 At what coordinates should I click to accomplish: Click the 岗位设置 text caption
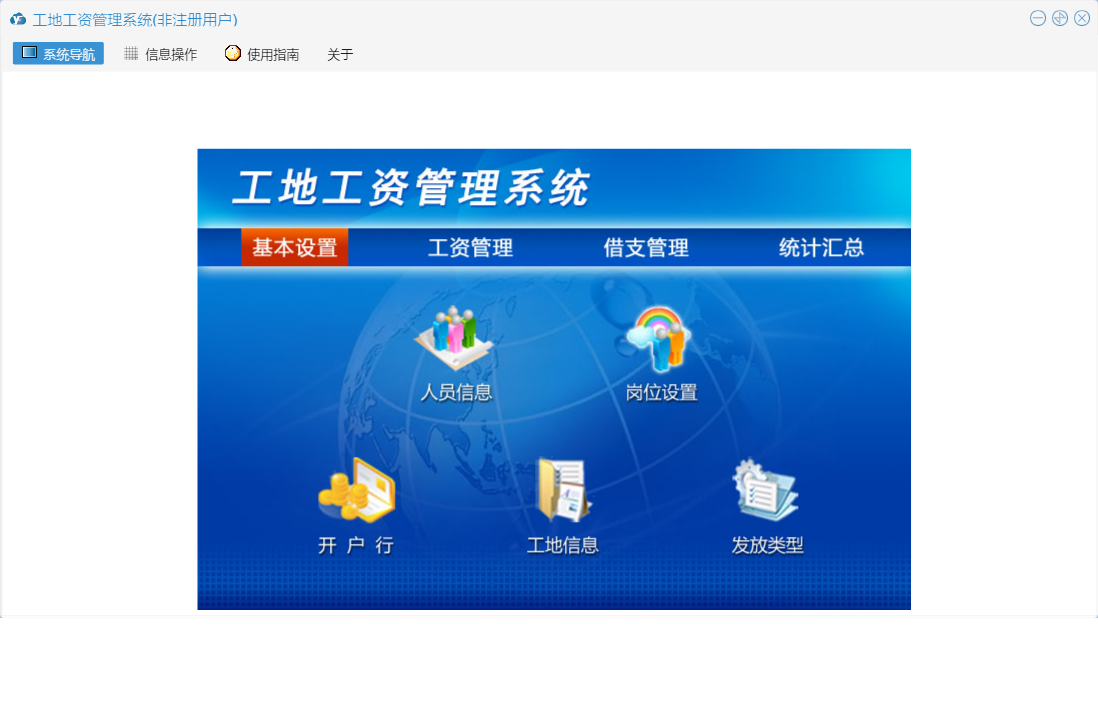pos(661,393)
